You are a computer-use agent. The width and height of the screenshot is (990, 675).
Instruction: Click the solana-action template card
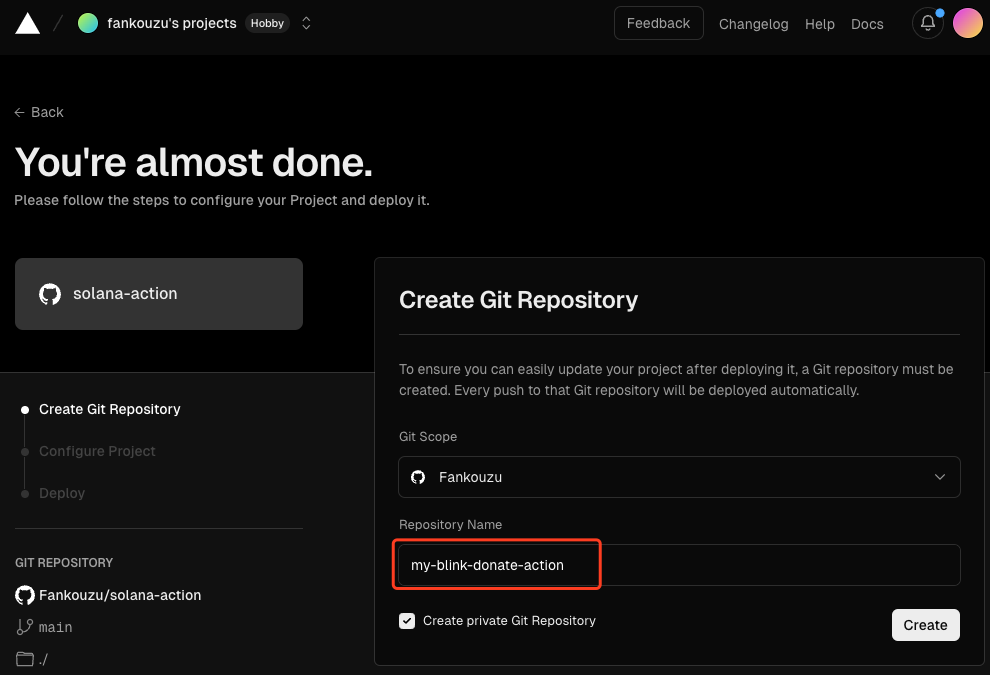point(159,294)
